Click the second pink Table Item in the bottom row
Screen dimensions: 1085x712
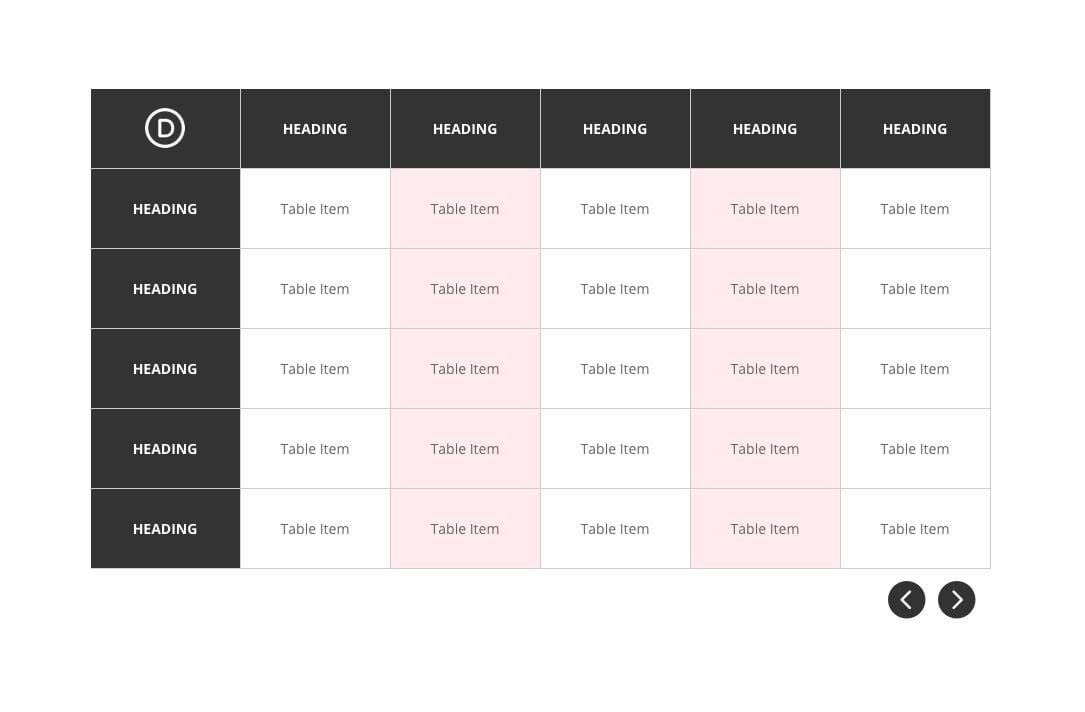765,529
